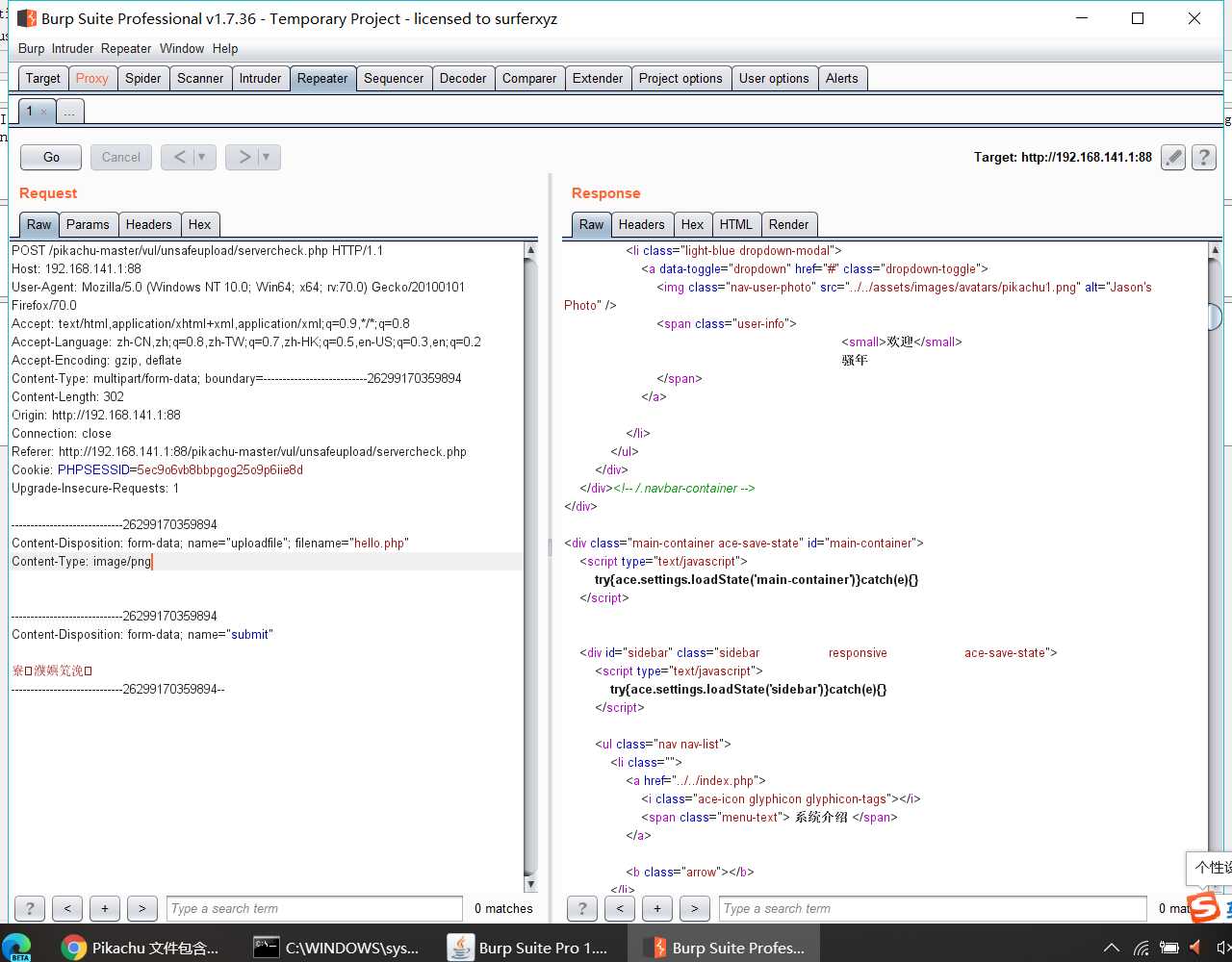Expand the back history dropdown arrow

[202, 157]
